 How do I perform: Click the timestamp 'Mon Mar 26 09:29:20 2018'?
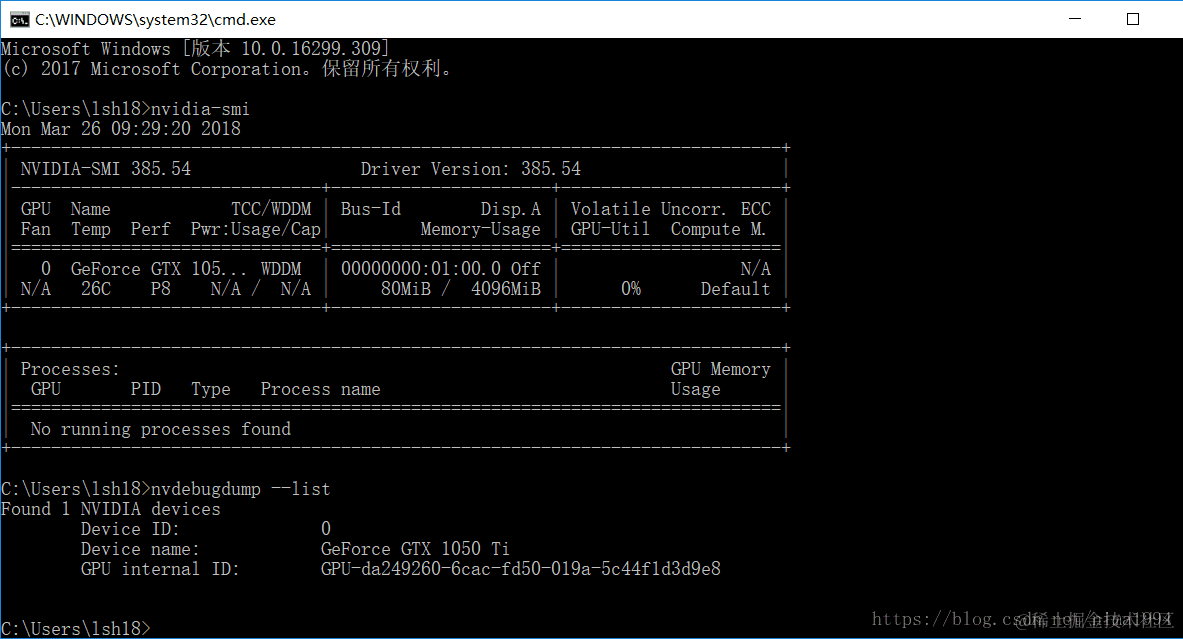click(121, 129)
